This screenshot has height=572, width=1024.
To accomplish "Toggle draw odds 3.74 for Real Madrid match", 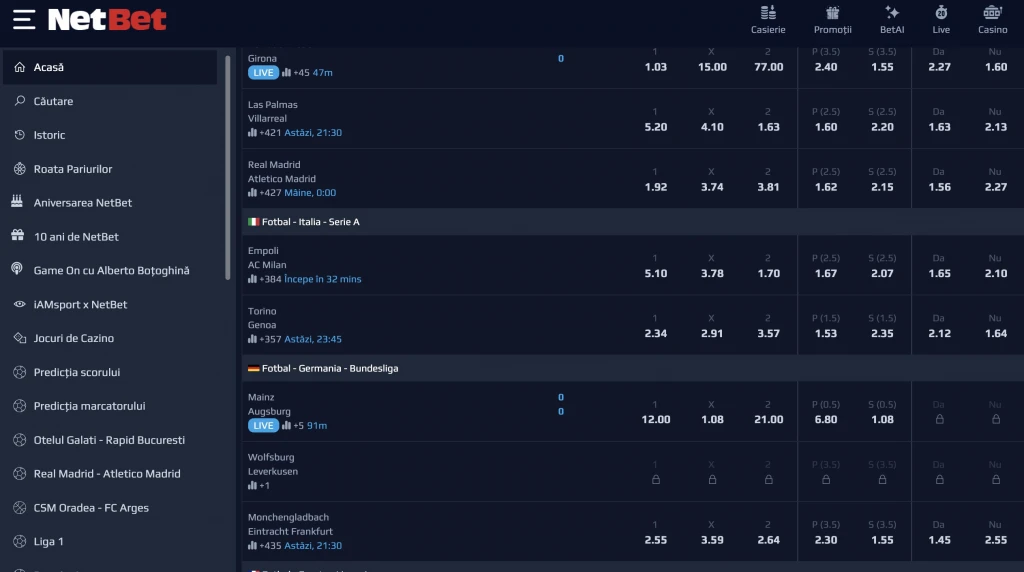I will pos(711,187).
